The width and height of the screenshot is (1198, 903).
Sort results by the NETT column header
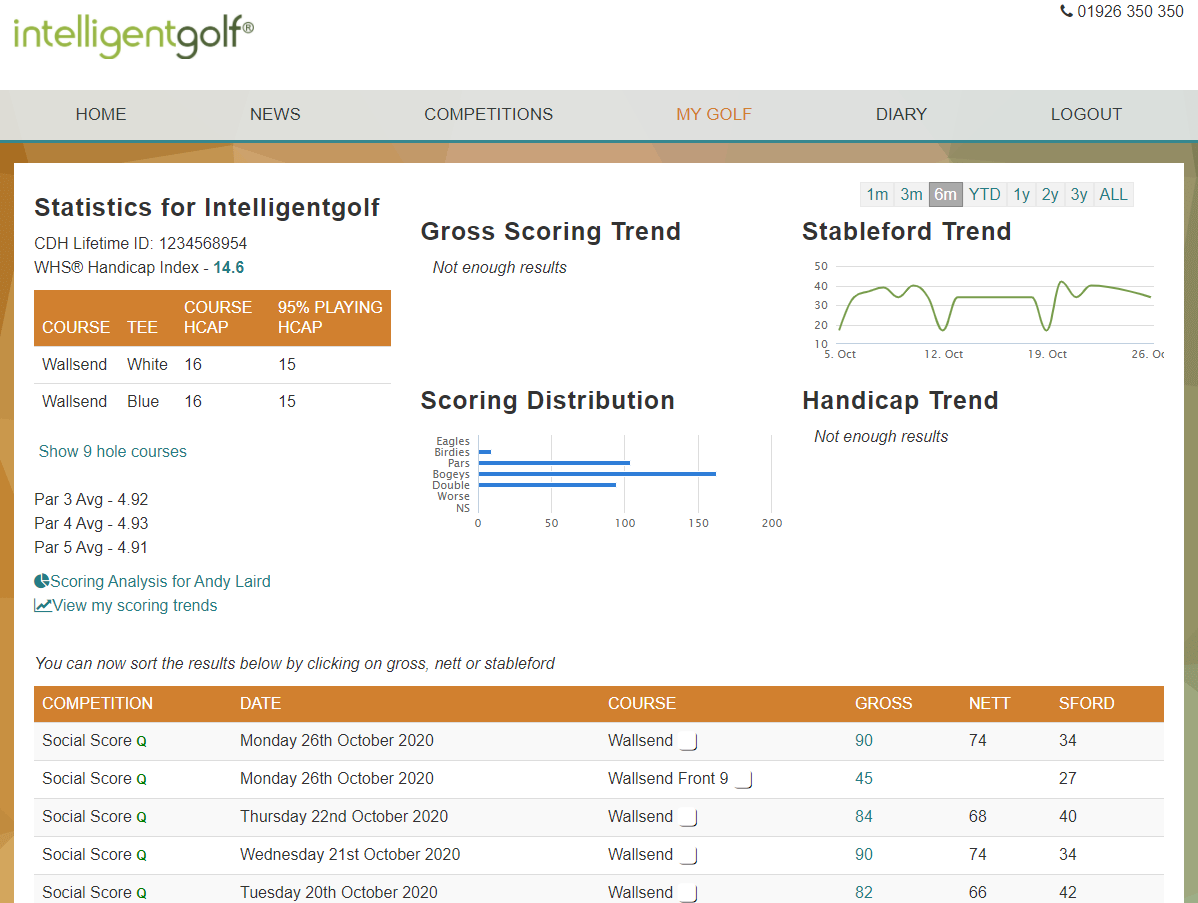989,704
